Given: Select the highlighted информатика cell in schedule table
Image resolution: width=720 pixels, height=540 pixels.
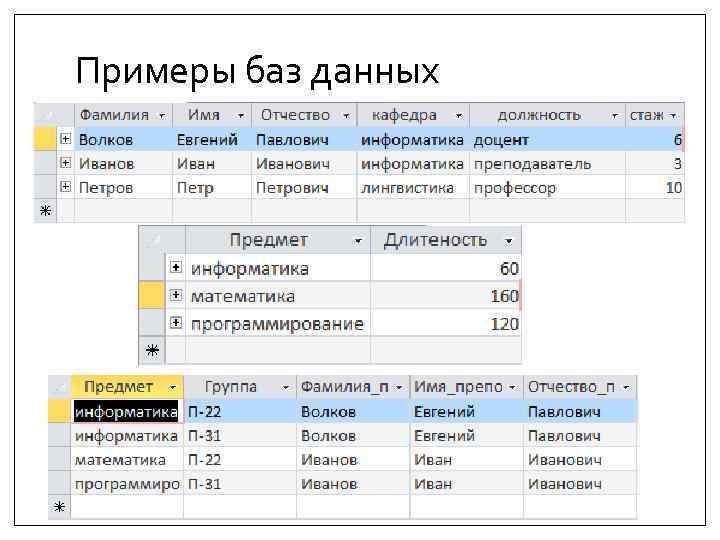Looking at the screenshot, I should click(126, 411).
